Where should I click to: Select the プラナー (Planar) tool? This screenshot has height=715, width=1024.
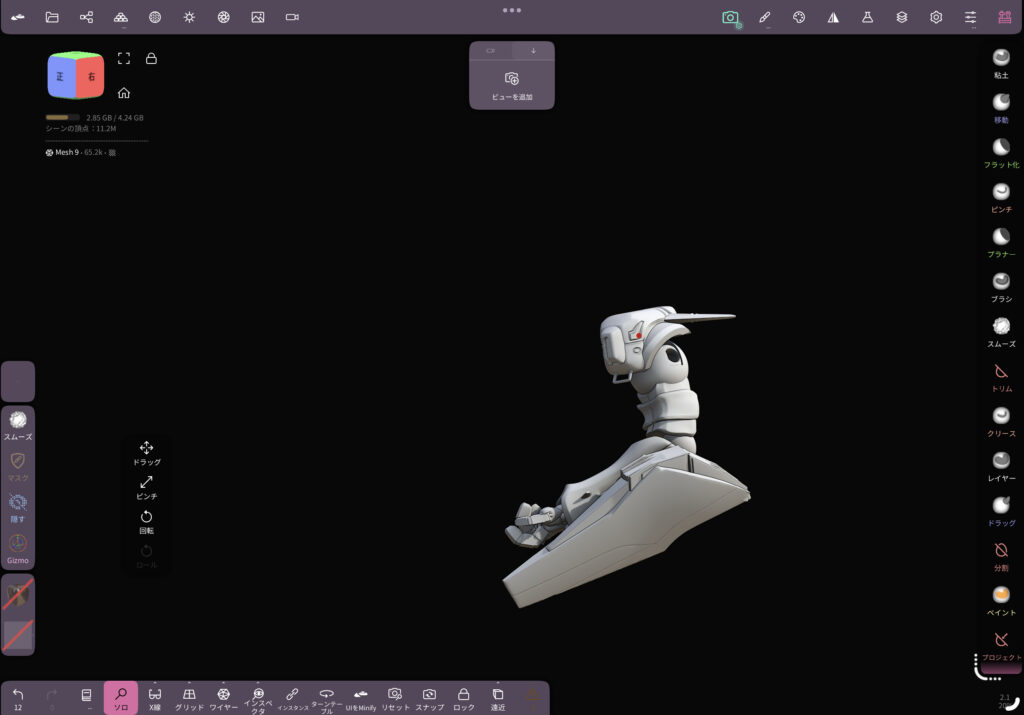tap(1000, 243)
